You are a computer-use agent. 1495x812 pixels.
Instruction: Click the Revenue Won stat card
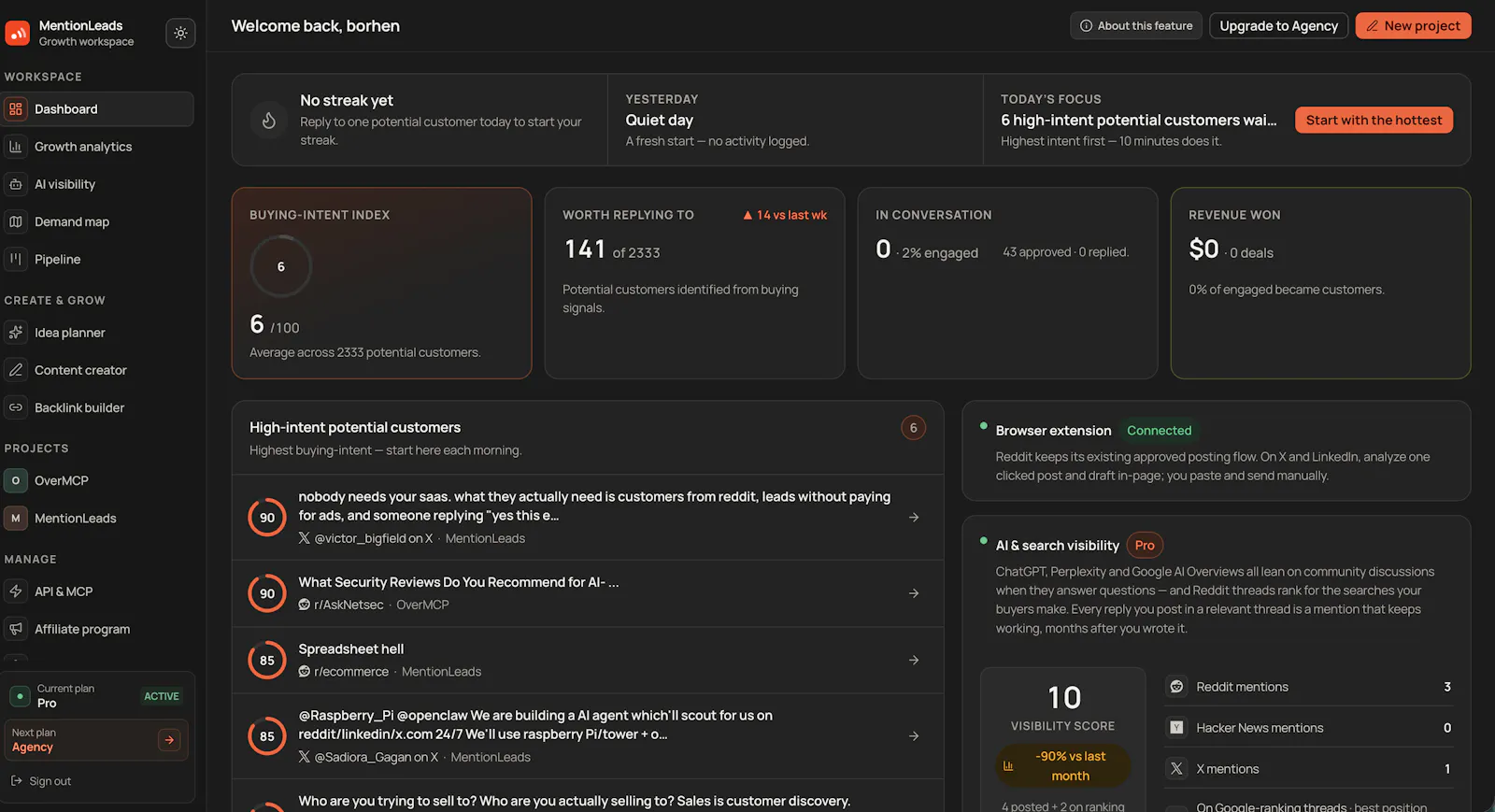1320,283
